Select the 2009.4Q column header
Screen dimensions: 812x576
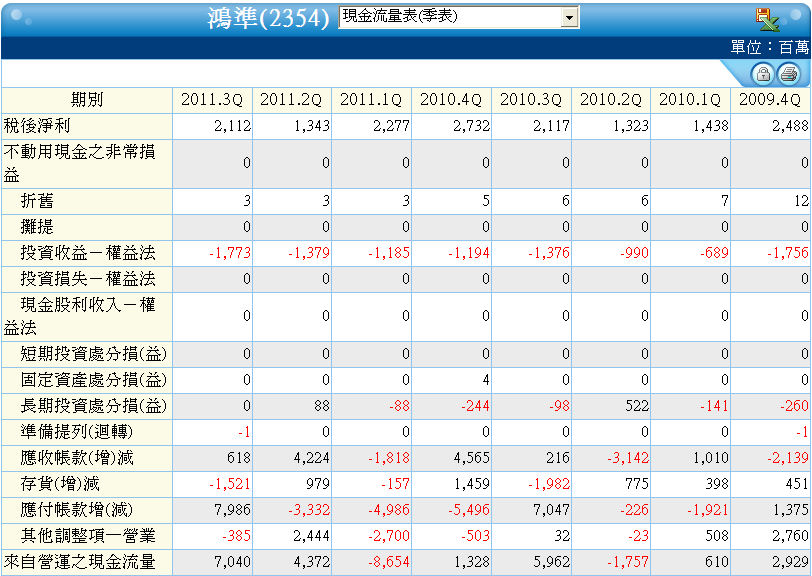pyautogui.click(x=771, y=99)
